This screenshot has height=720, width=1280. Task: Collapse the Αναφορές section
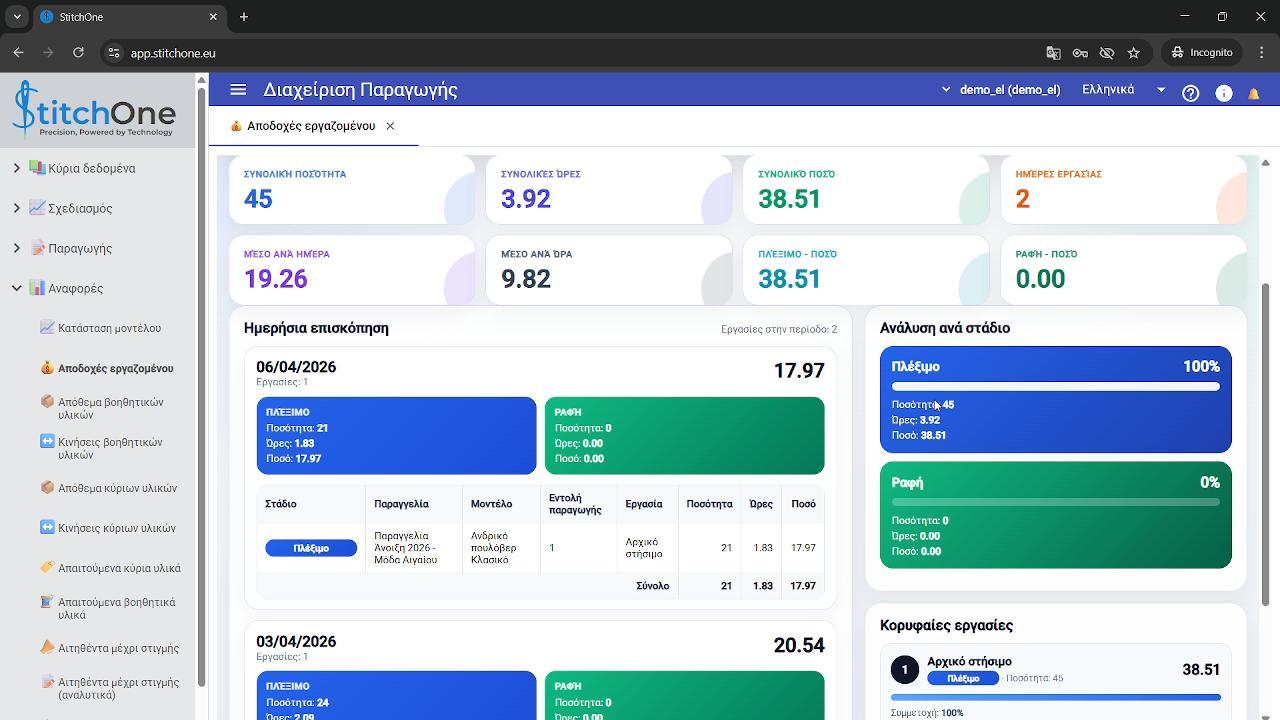tap(17, 288)
